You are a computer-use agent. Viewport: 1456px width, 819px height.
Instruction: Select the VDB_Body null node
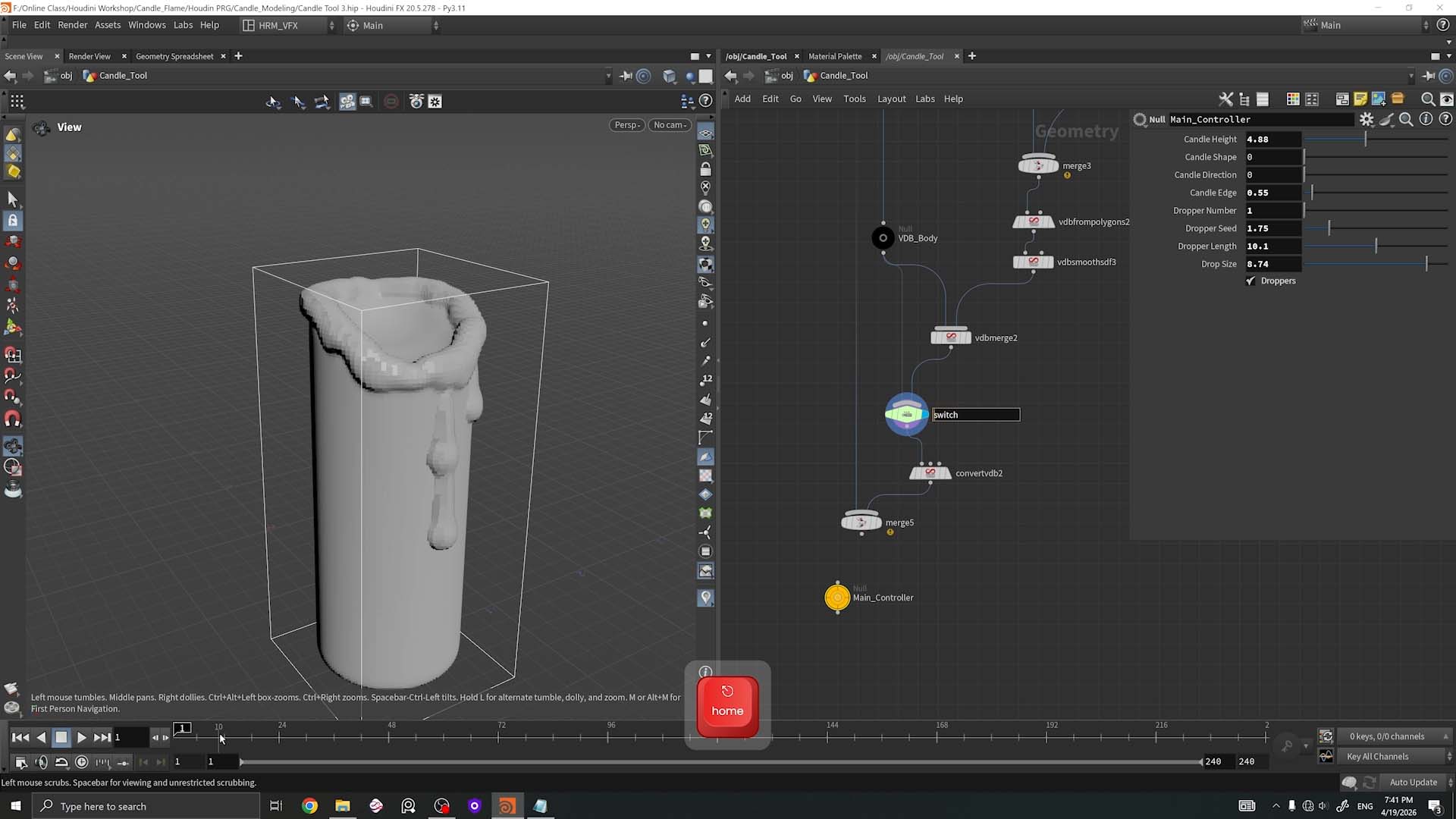[x=883, y=238]
